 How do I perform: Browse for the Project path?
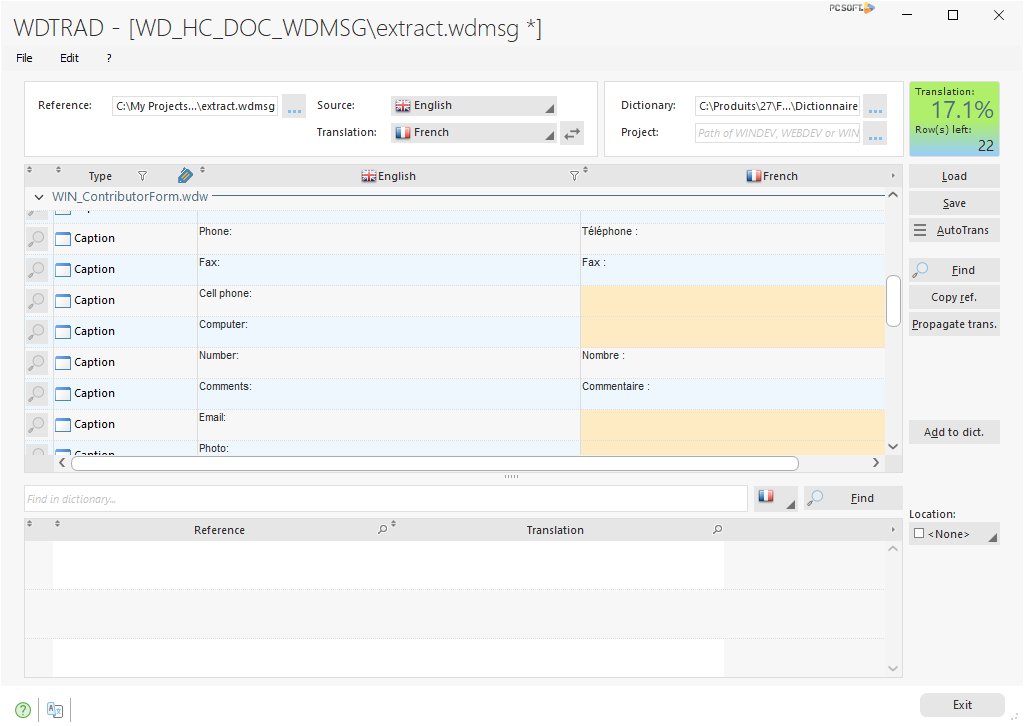(875, 133)
